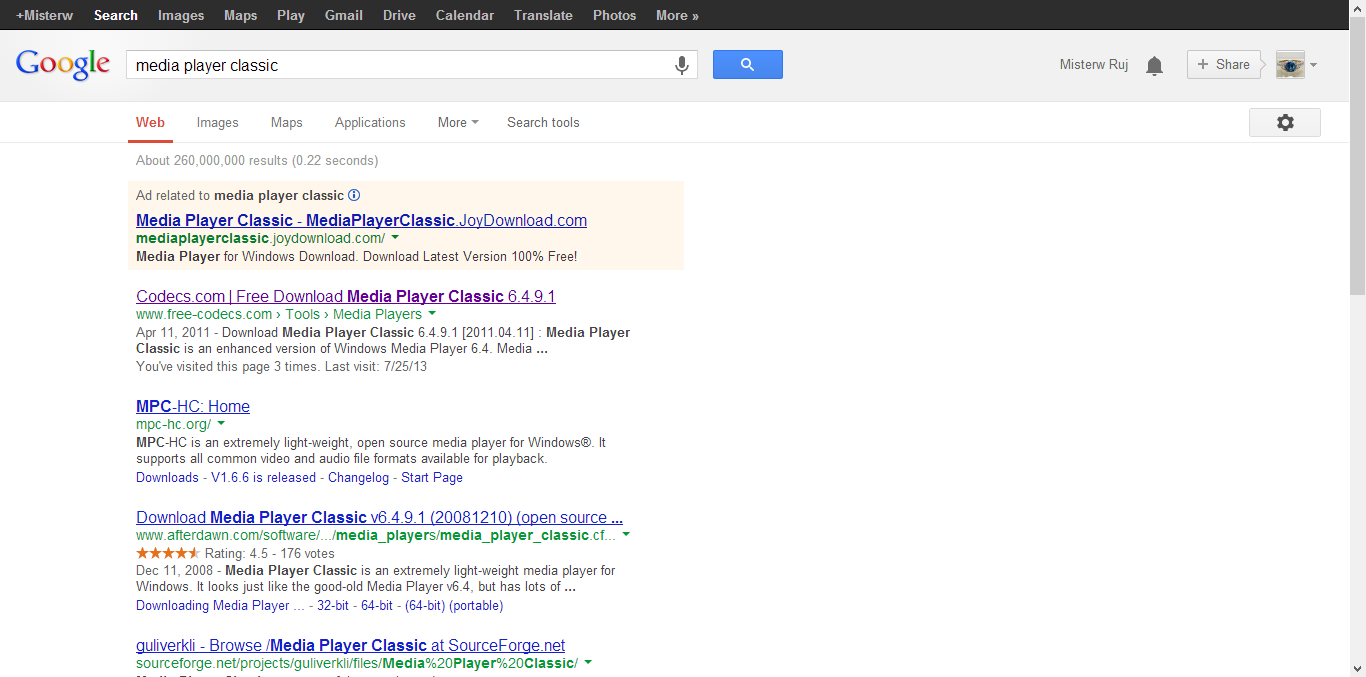Expand account dropdown arrow beside avatar
Image resolution: width=1366 pixels, height=677 pixels.
[1313, 65]
